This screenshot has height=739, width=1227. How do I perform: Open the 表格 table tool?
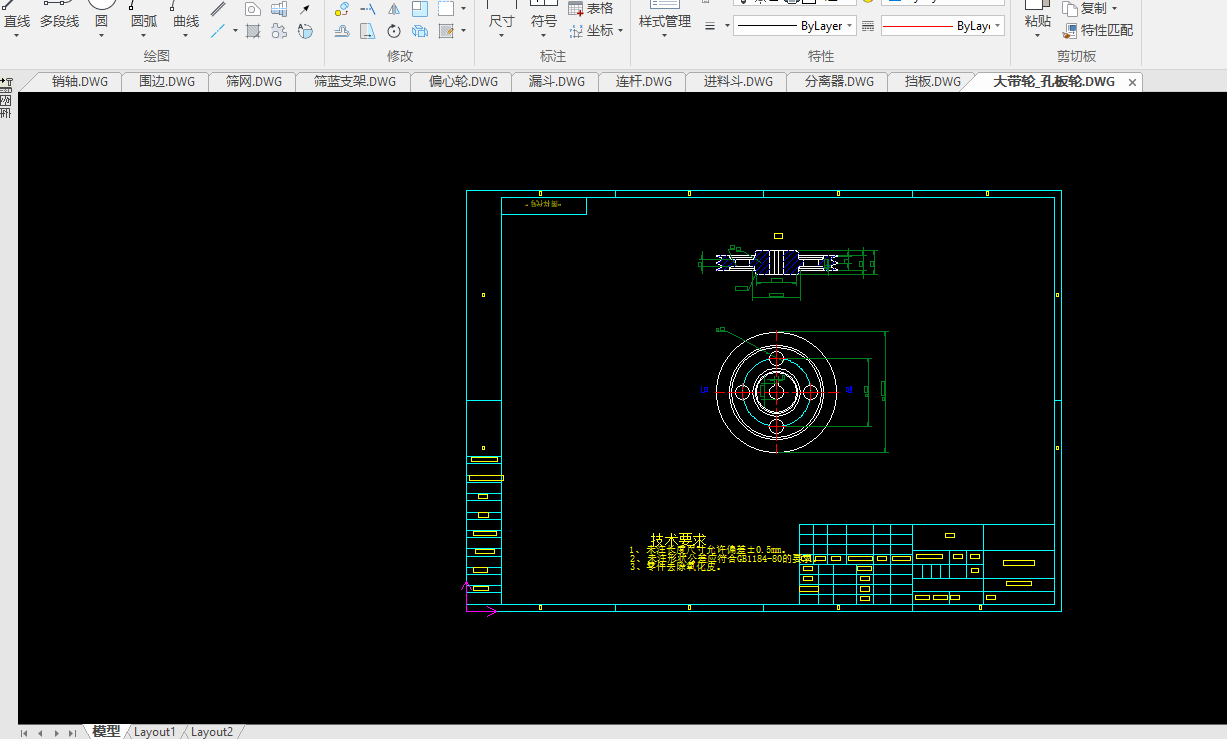(x=590, y=9)
